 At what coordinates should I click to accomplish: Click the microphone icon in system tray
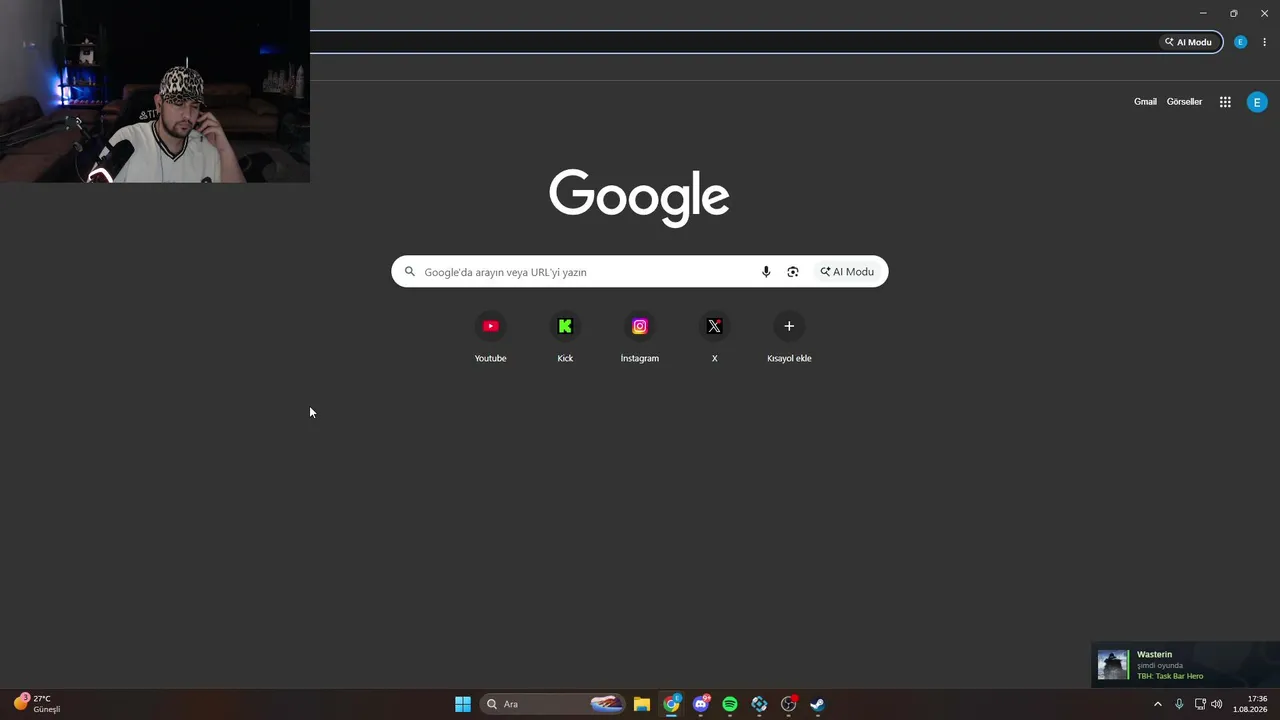(x=1179, y=704)
